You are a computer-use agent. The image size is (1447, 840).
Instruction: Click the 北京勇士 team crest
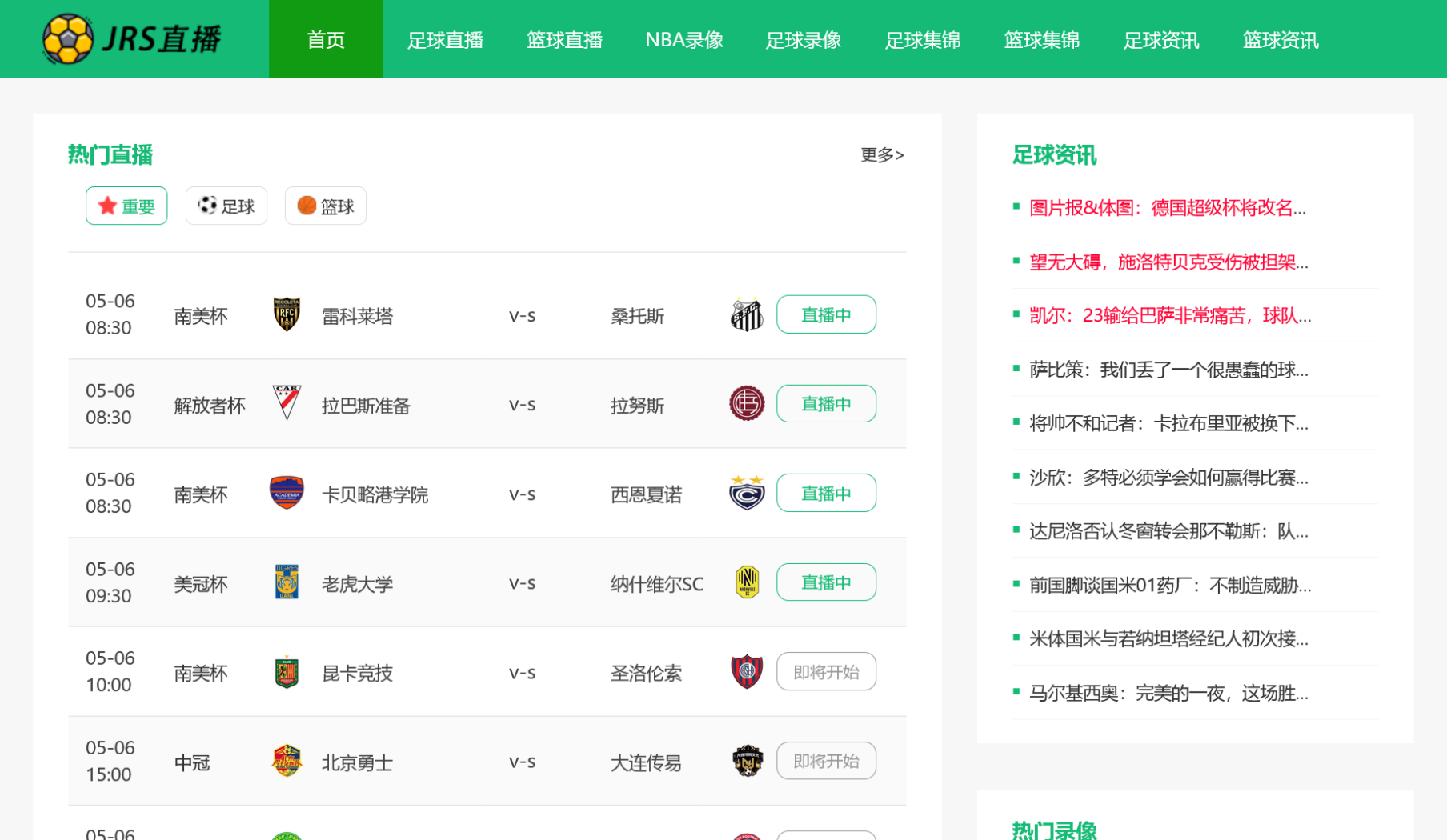(x=287, y=761)
